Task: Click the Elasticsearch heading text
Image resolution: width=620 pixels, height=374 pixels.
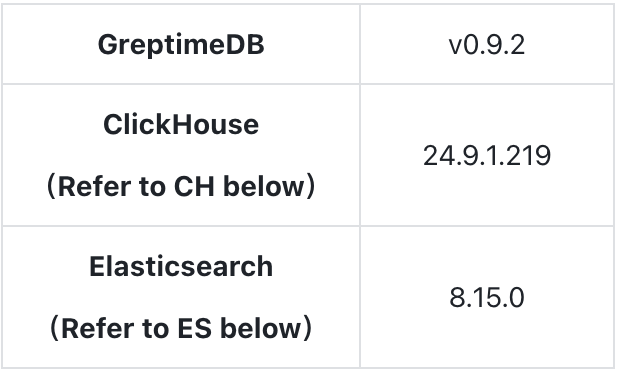Action: [181, 266]
